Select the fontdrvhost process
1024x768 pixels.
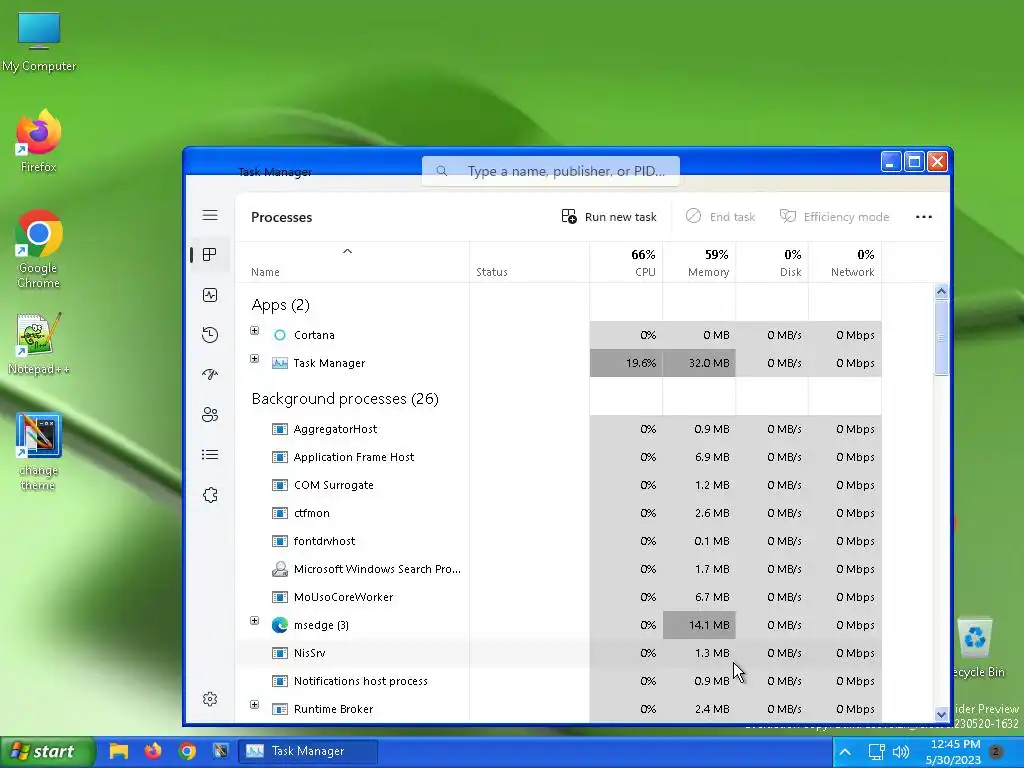[558, 541]
